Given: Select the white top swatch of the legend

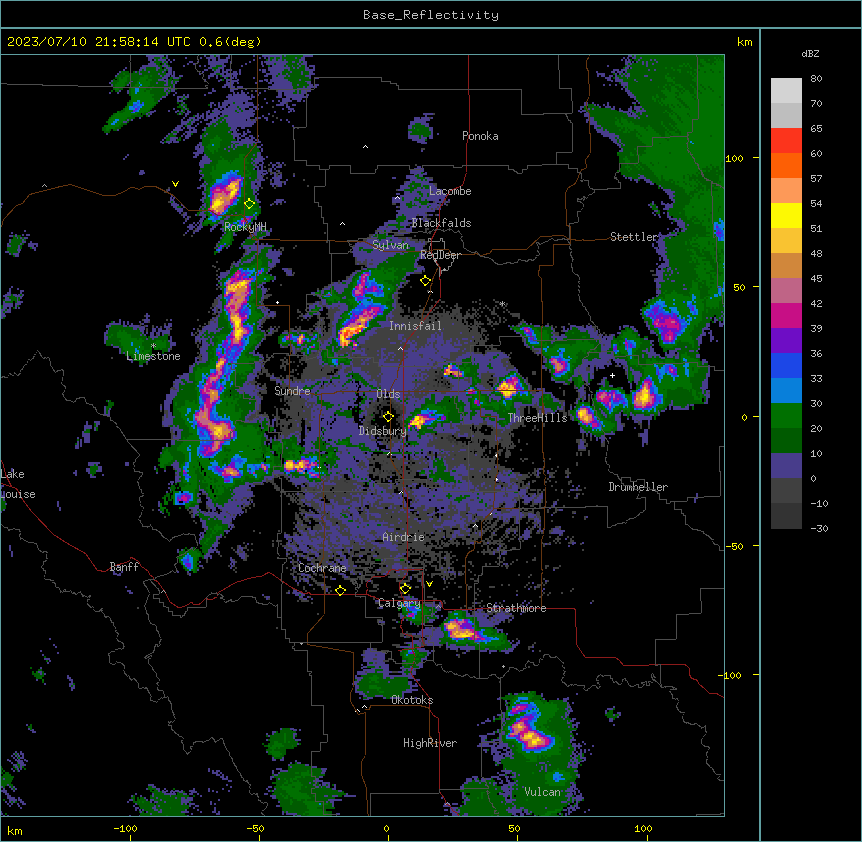Looking at the screenshot, I should [786, 90].
